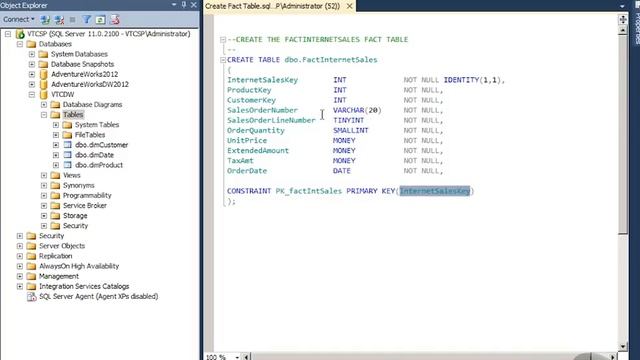640x360 pixels.
Task: Select dbo.dimCustomer table icon
Action: point(68,145)
